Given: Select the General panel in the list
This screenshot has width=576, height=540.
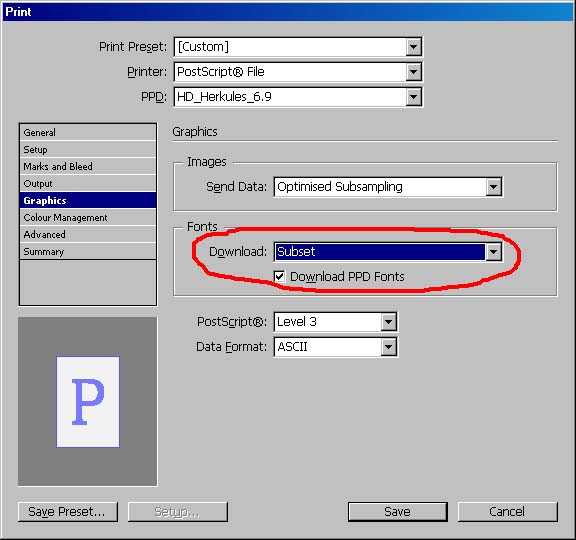Looking at the screenshot, I should tap(88, 132).
